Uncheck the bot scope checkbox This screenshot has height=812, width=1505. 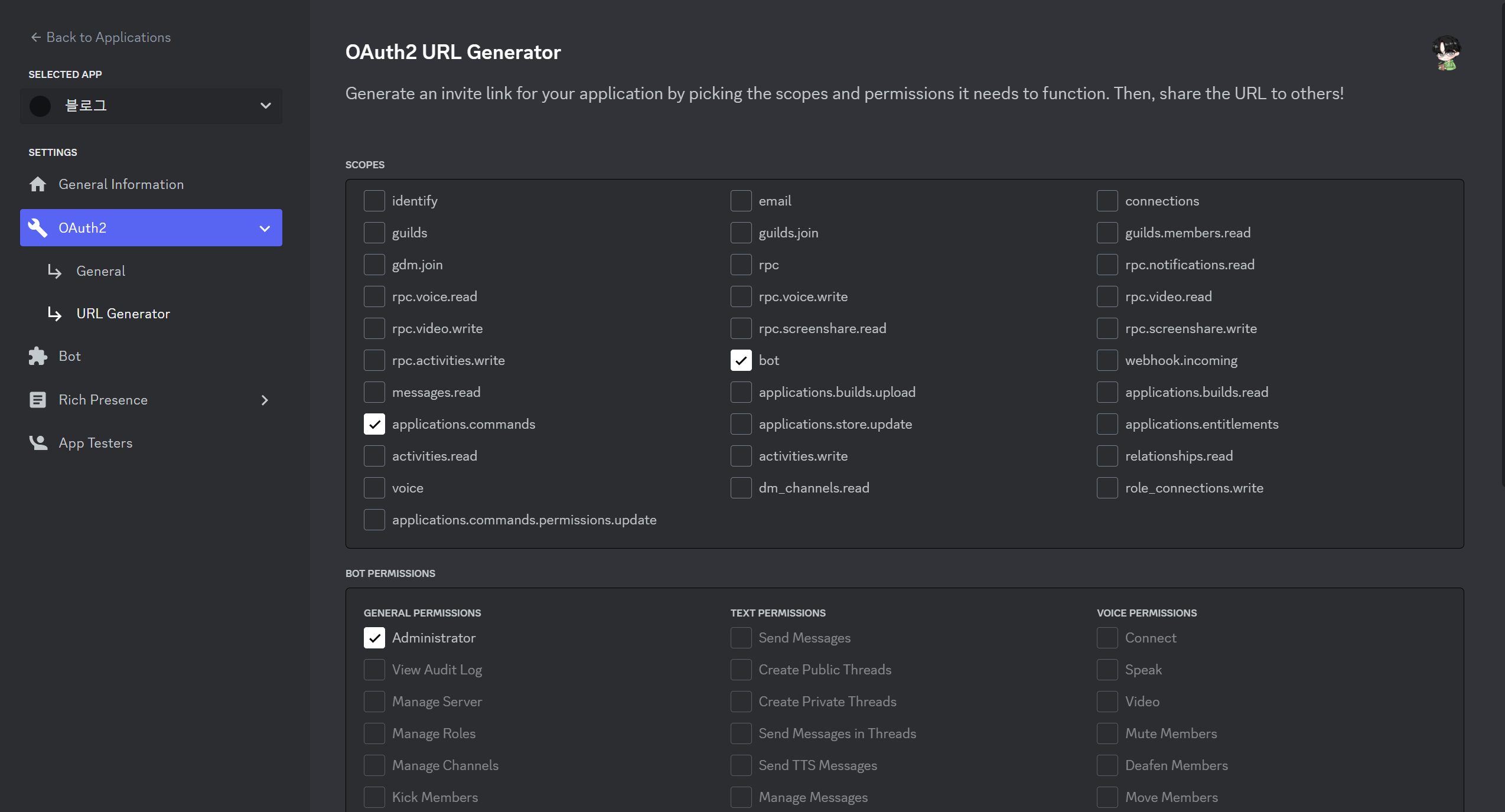[x=741, y=360]
